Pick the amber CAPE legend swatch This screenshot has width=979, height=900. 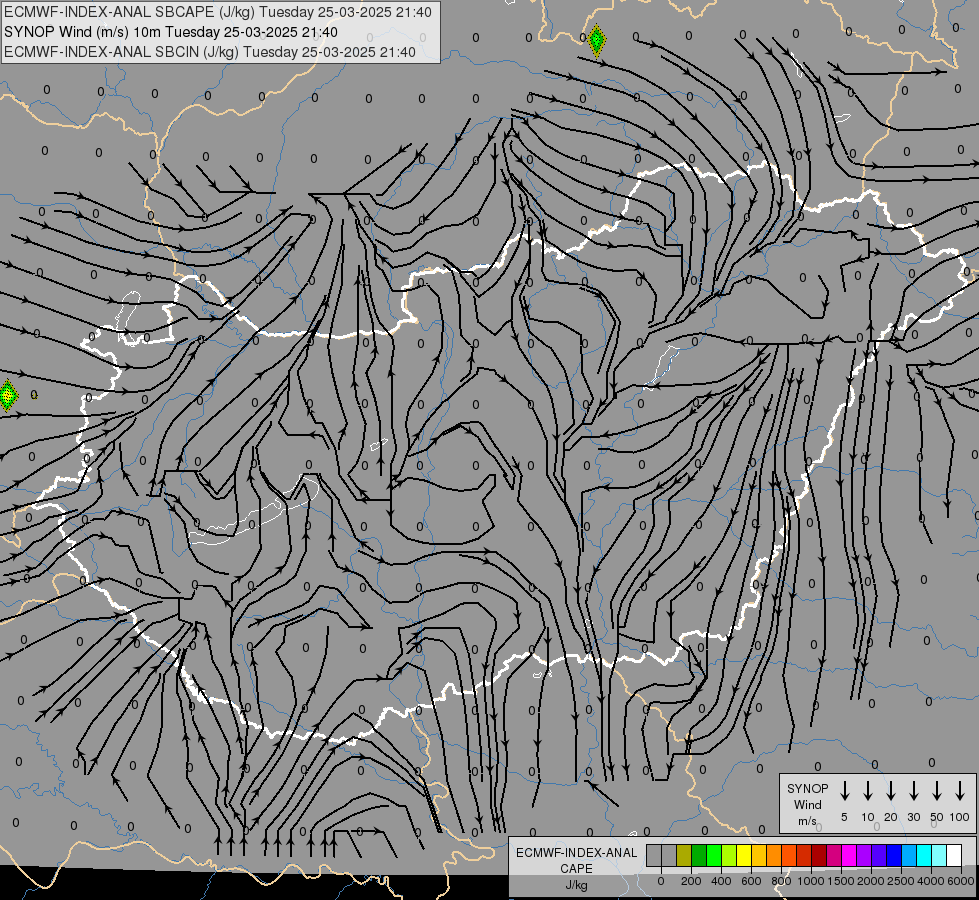pyautogui.click(x=759, y=855)
